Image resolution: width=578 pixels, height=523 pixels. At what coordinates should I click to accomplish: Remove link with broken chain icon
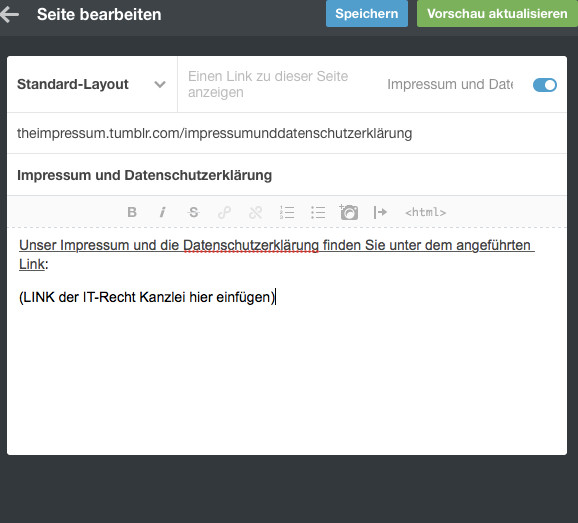pos(255,212)
